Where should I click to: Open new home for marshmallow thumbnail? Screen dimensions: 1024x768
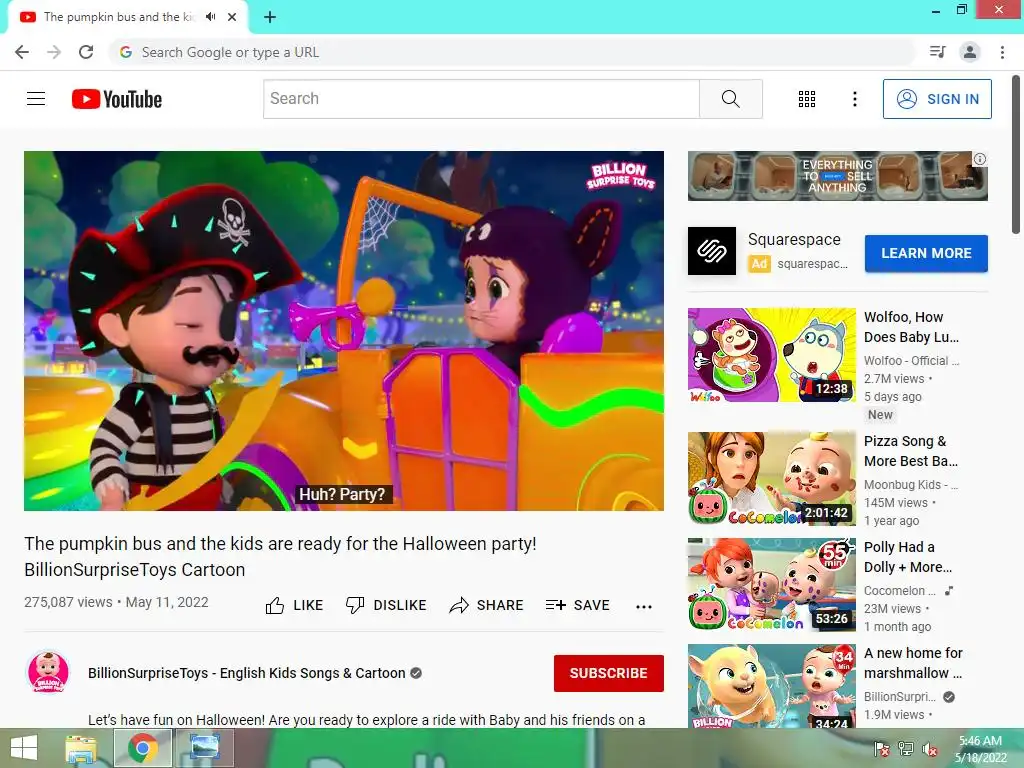[771, 686]
